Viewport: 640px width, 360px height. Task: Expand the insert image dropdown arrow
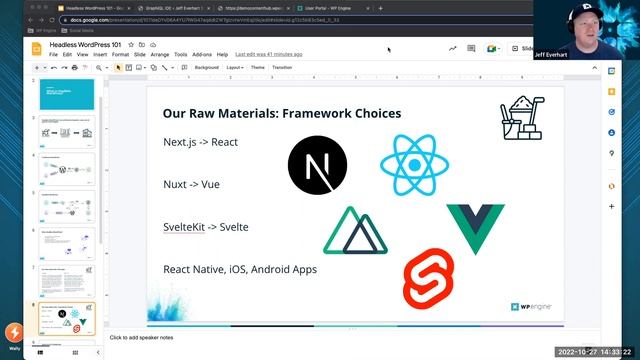(x=145, y=68)
